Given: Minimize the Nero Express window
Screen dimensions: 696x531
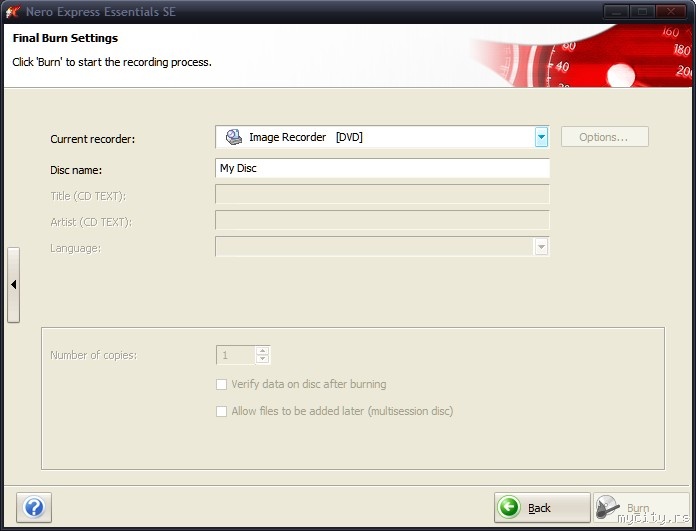Looking at the screenshot, I should 616,12.
